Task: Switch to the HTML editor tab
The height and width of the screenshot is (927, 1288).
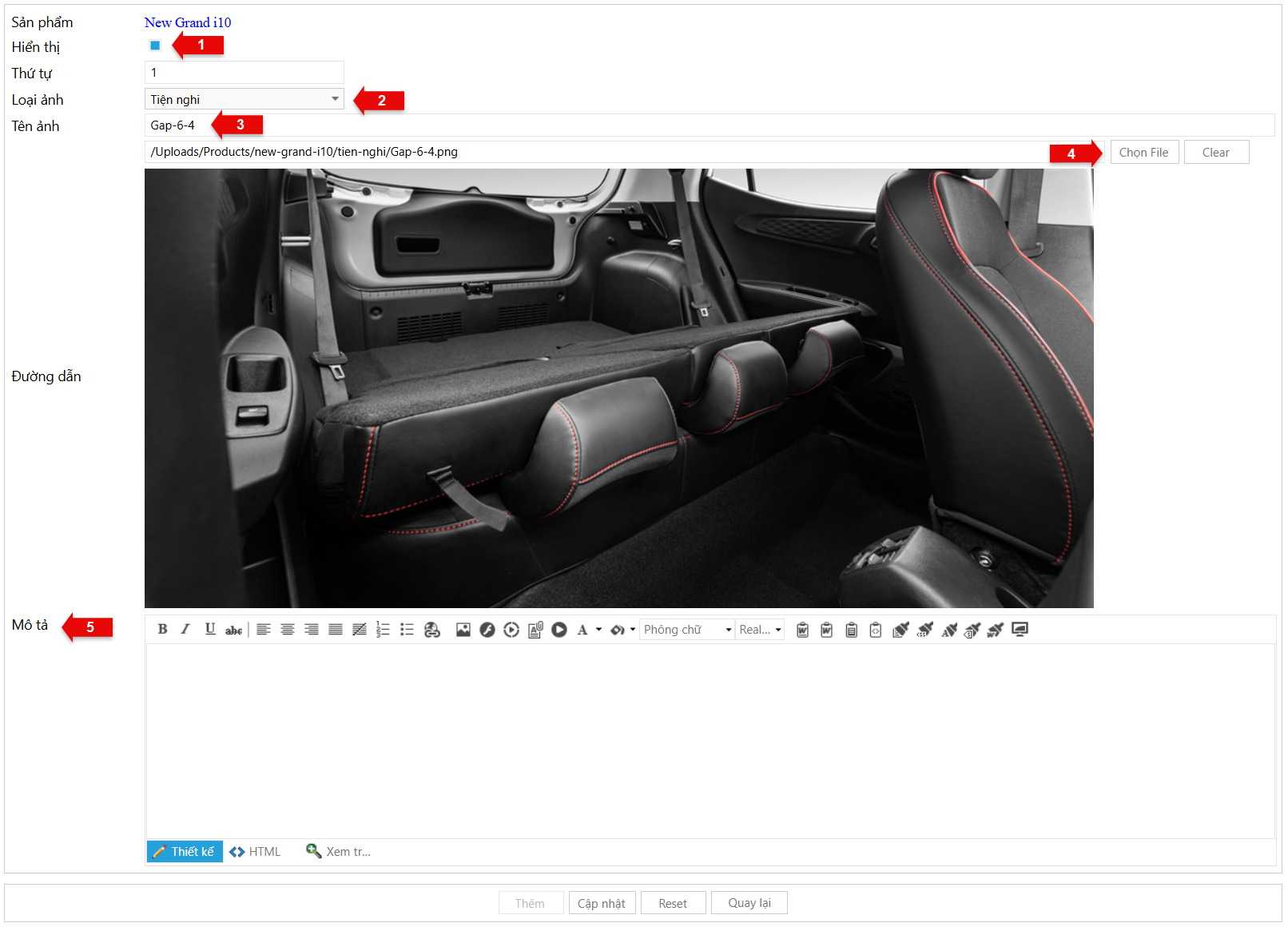Action: [256, 852]
